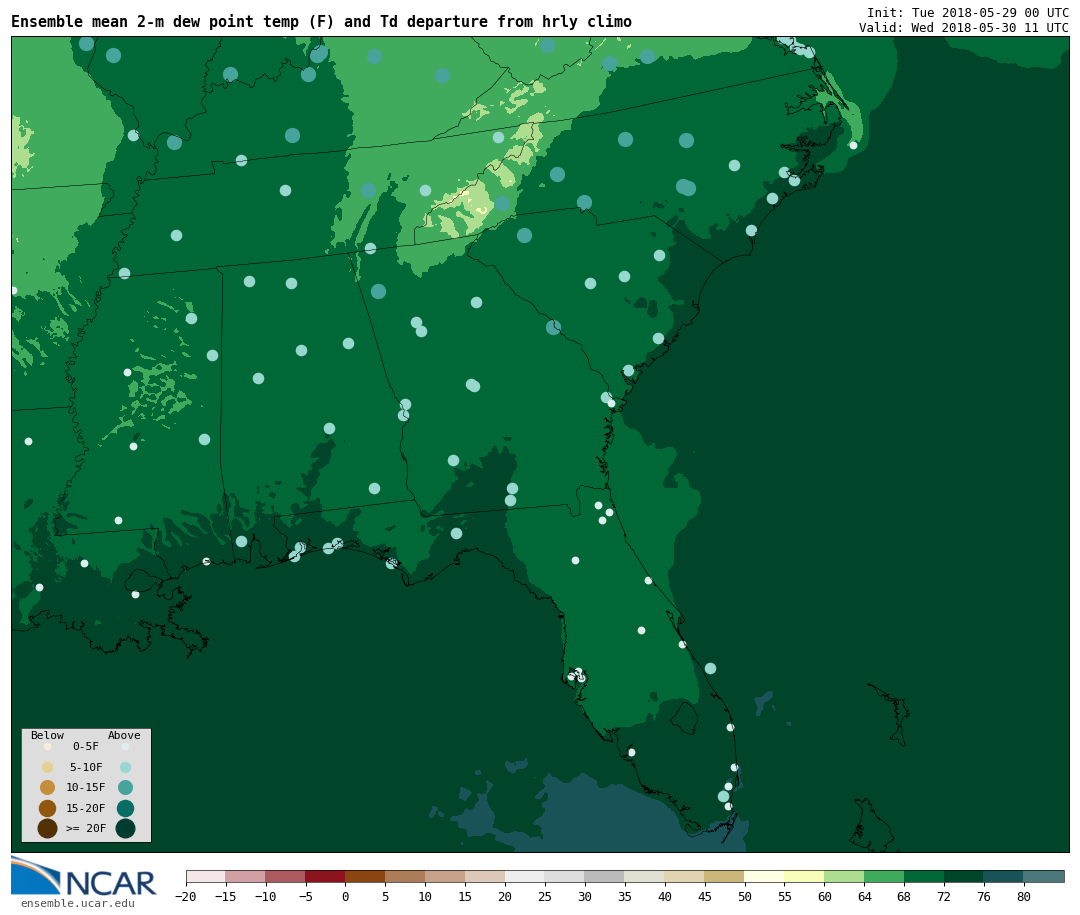Click the '0' color bar tick label
1080x915 pixels.
pyautogui.click(x=346, y=896)
